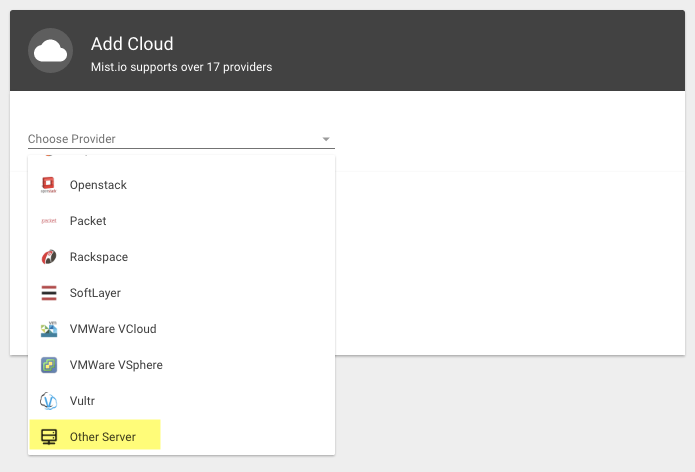Click the Choose Provider field label
The height and width of the screenshot is (472, 695).
(x=71, y=139)
